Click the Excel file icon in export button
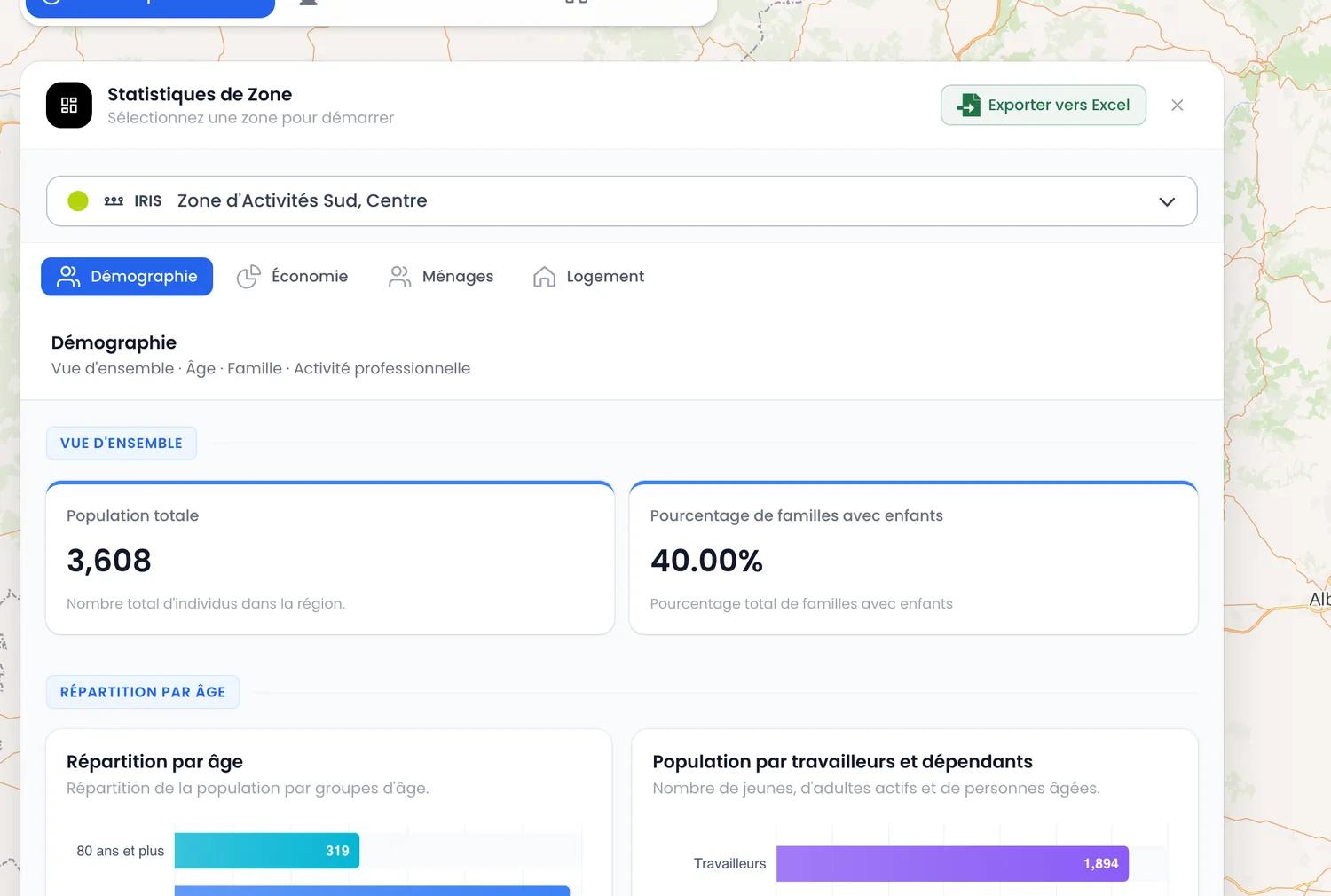 click(x=969, y=105)
